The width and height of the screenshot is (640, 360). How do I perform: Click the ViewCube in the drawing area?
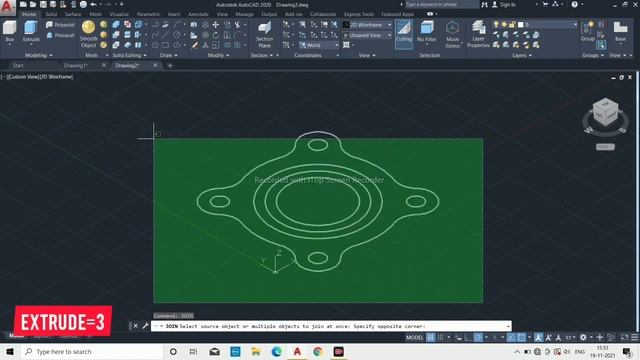pos(605,111)
